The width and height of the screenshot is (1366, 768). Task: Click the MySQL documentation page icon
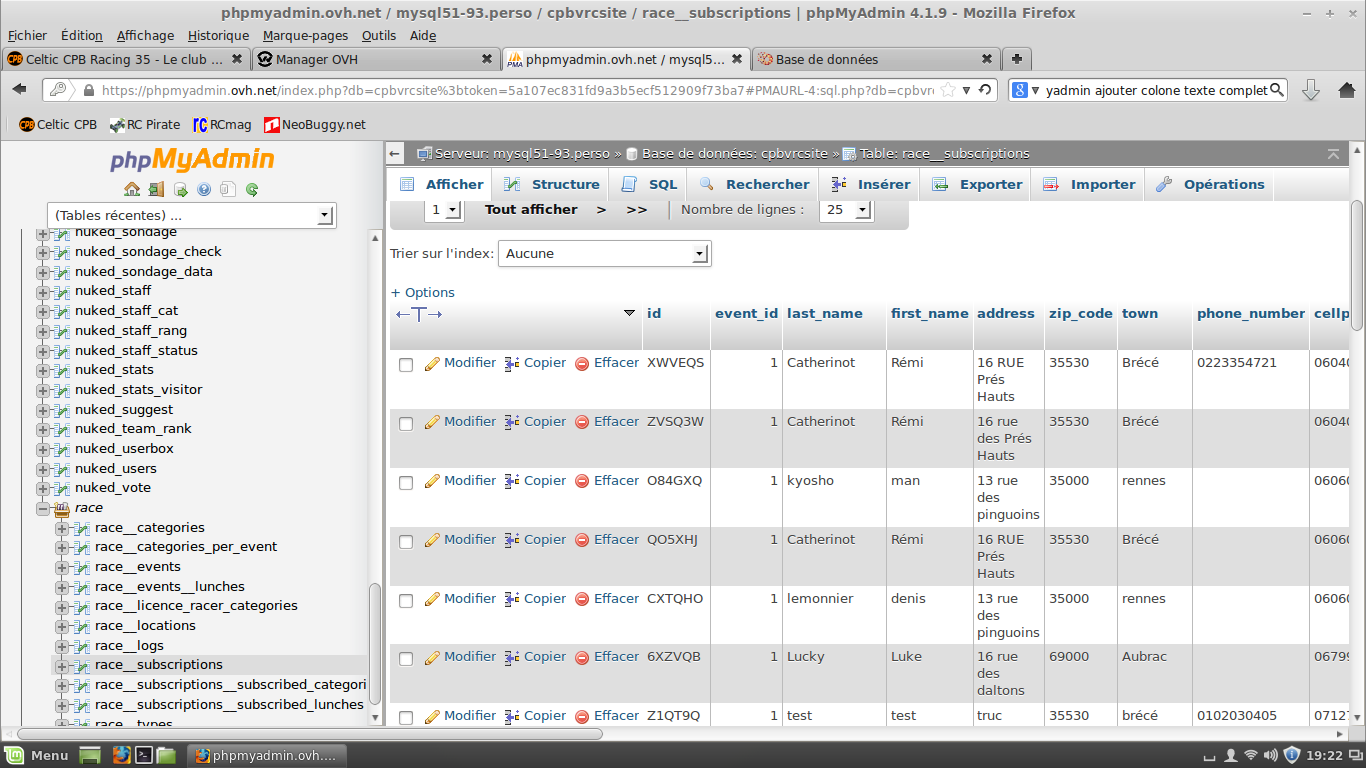pyautogui.click(x=228, y=189)
